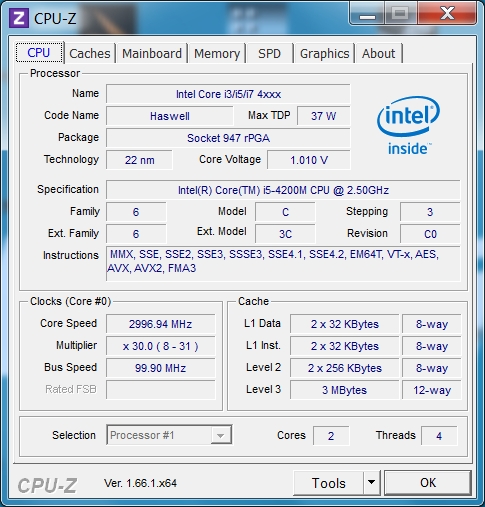Click the OK button
Screen dimensions: 485x507
pos(428,482)
